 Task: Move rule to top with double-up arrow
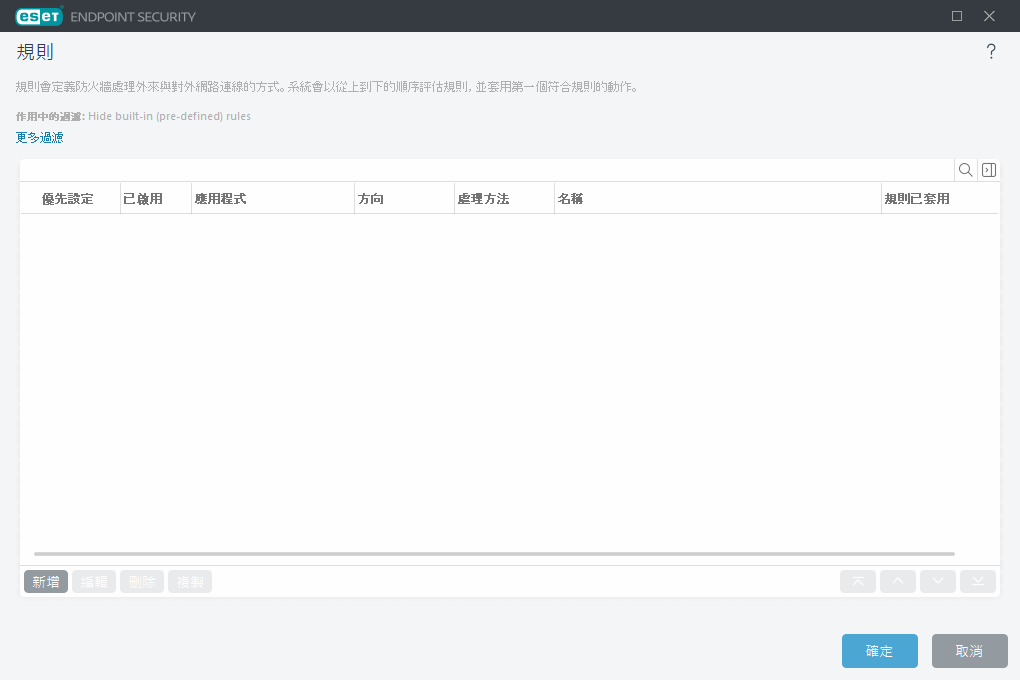[858, 582]
